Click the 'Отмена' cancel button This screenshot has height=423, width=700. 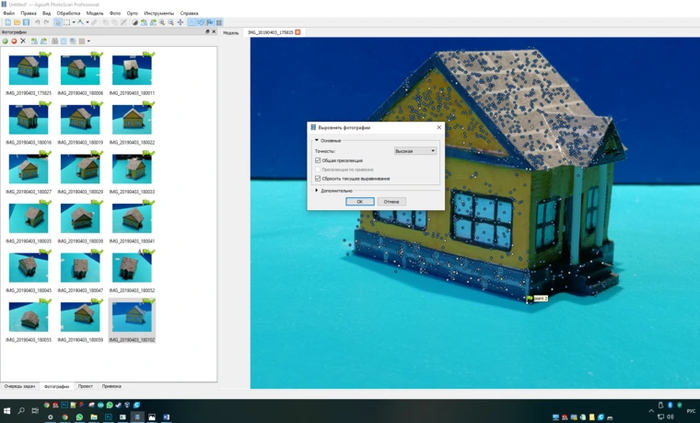tap(392, 201)
